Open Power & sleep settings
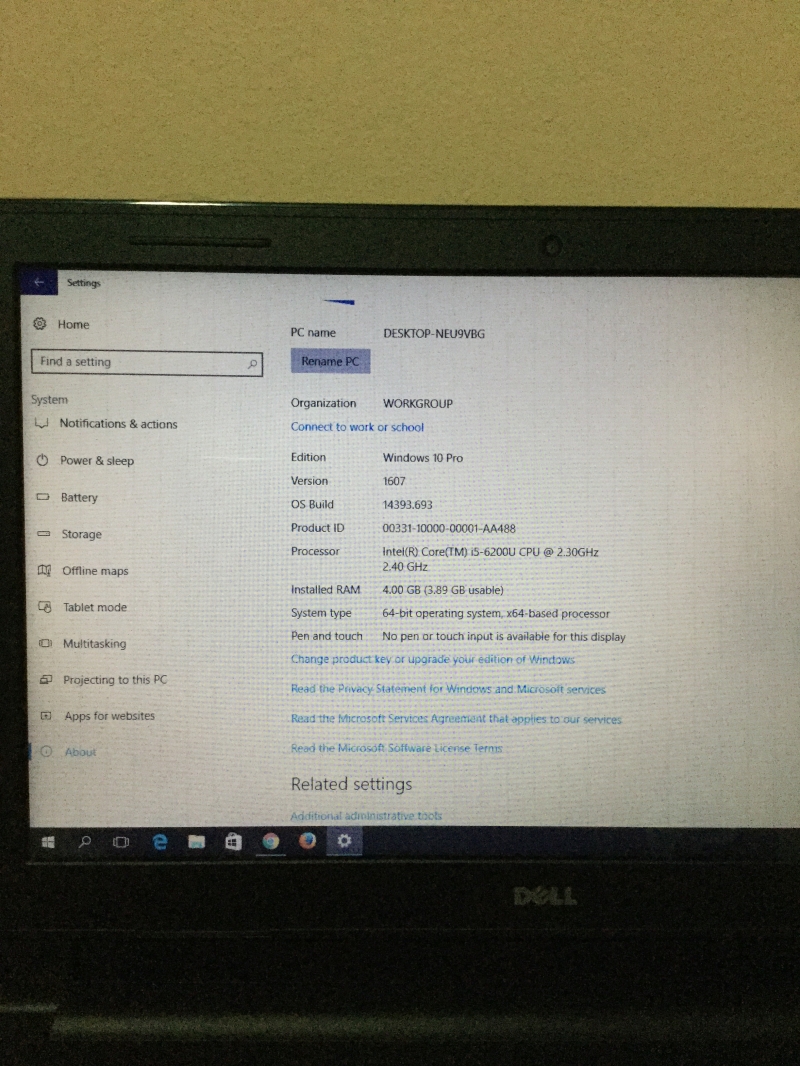This screenshot has width=800, height=1066. click(96, 461)
